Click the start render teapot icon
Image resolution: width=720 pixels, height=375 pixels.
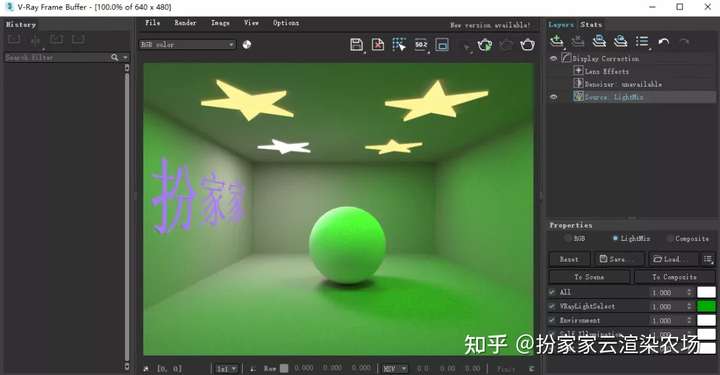click(527, 45)
